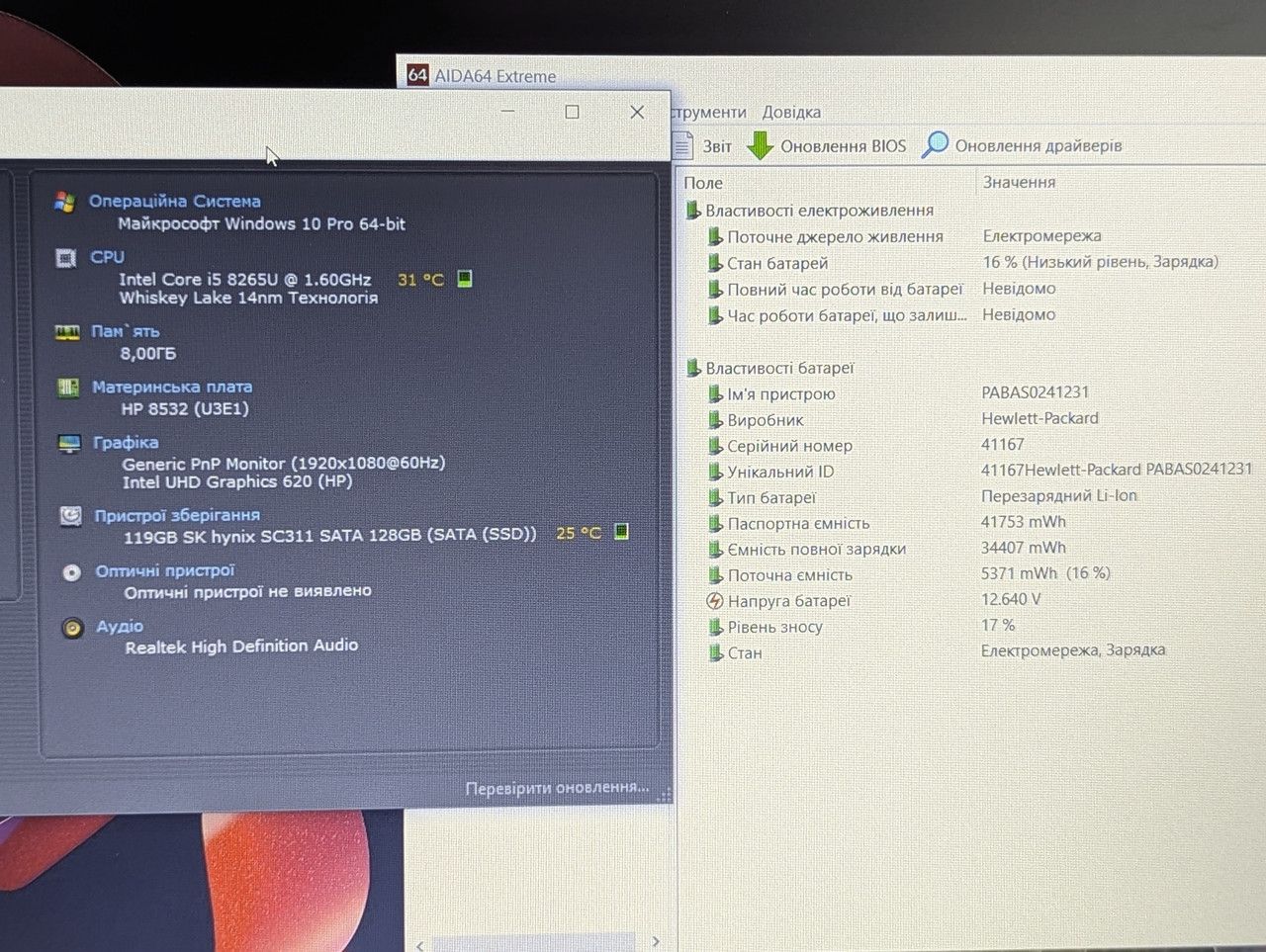Open the Материнська плата section link
The width and height of the screenshot is (1266, 952).
pyautogui.click(x=172, y=387)
